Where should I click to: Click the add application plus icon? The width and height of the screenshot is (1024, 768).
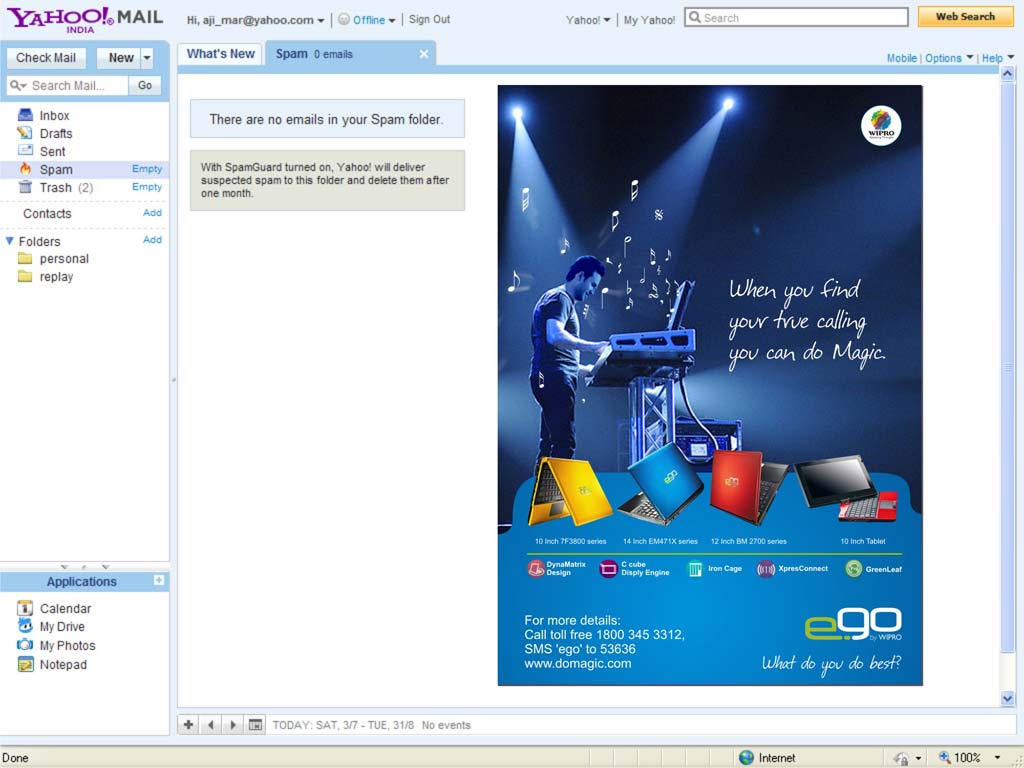[x=159, y=581]
